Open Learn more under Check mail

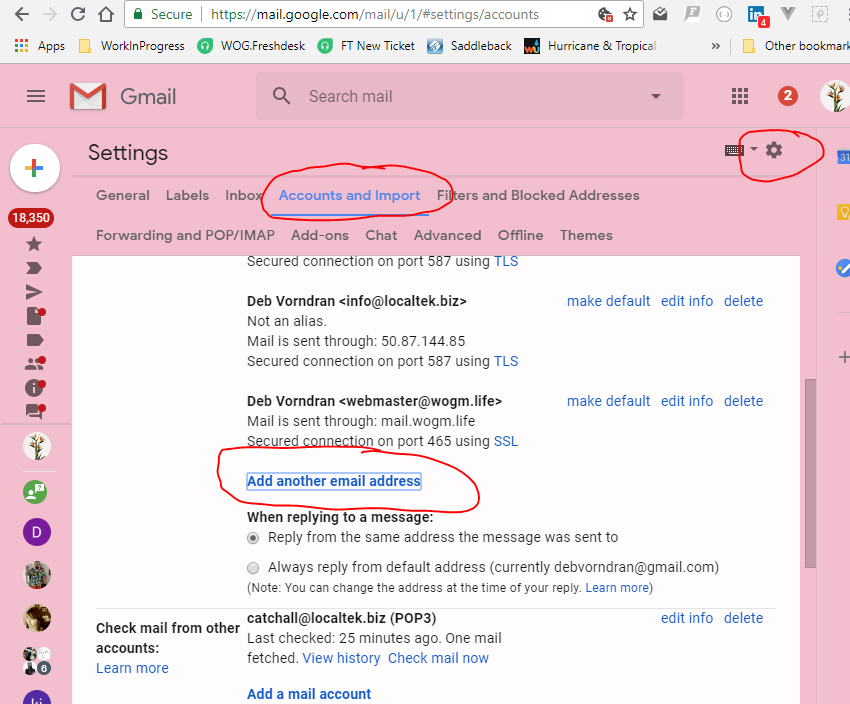(132, 668)
